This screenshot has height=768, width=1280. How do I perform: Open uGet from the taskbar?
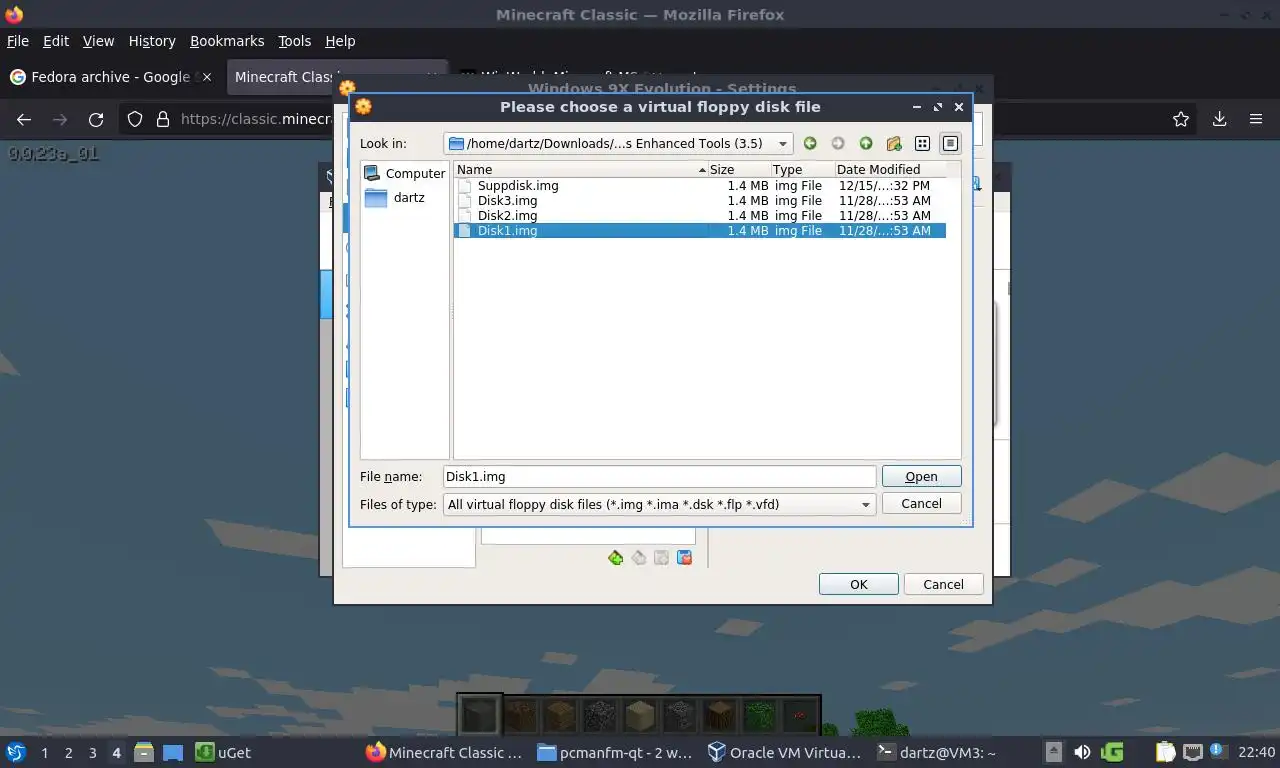pos(223,752)
